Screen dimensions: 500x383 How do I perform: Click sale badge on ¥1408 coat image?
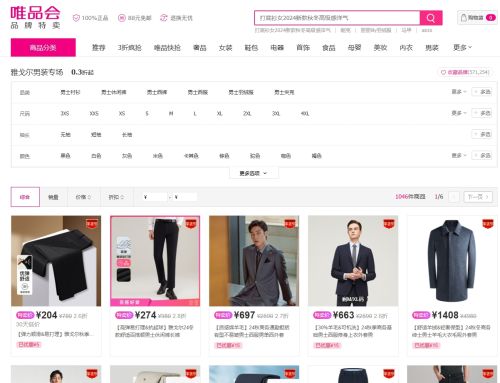pyautogui.click(x=488, y=224)
